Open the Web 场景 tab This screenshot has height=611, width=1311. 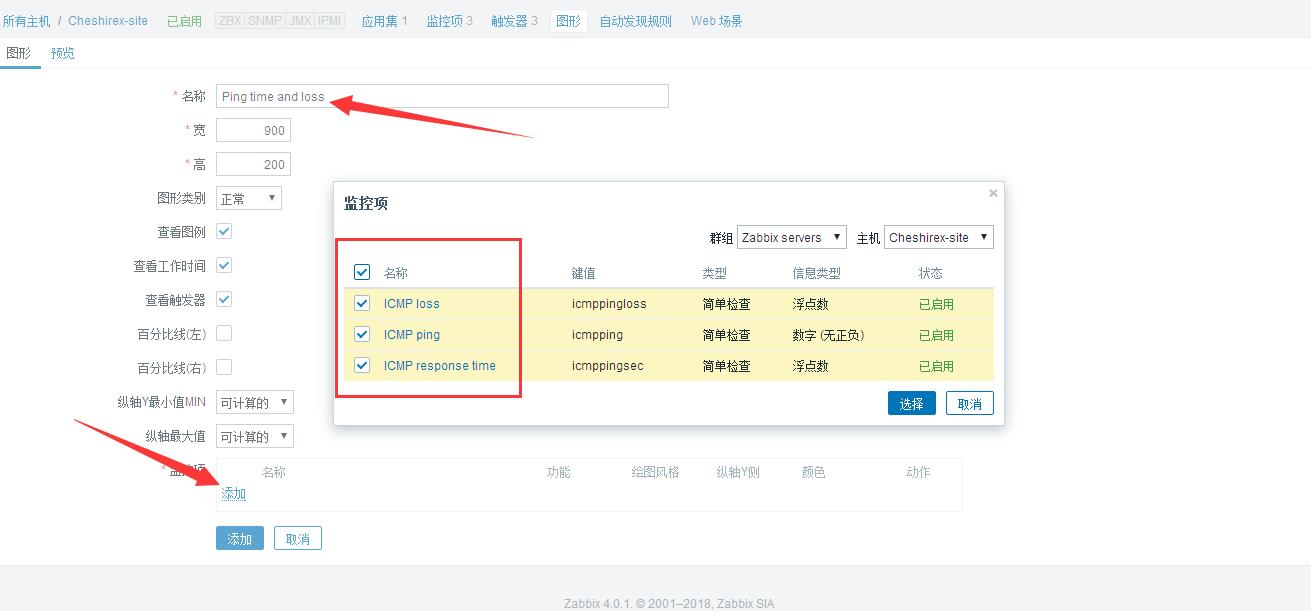716,21
